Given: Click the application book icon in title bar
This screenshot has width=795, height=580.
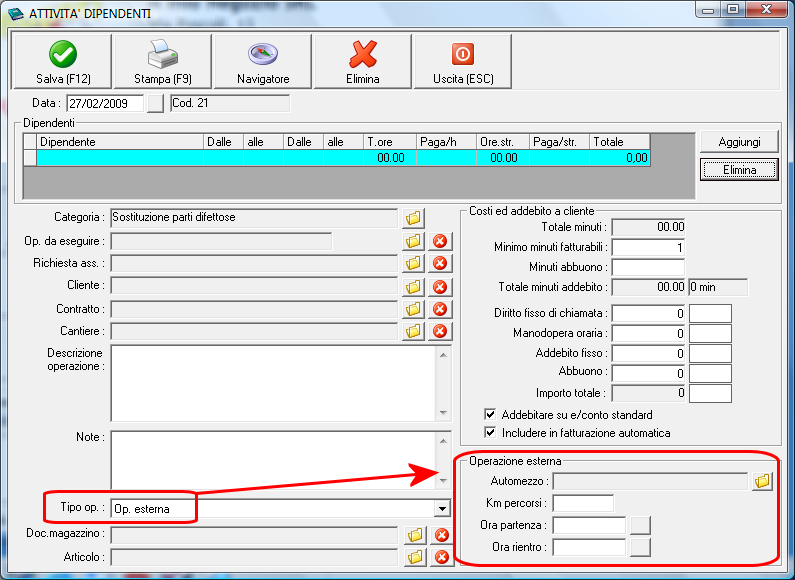Looking at the screenshot, I should [16, 13].
